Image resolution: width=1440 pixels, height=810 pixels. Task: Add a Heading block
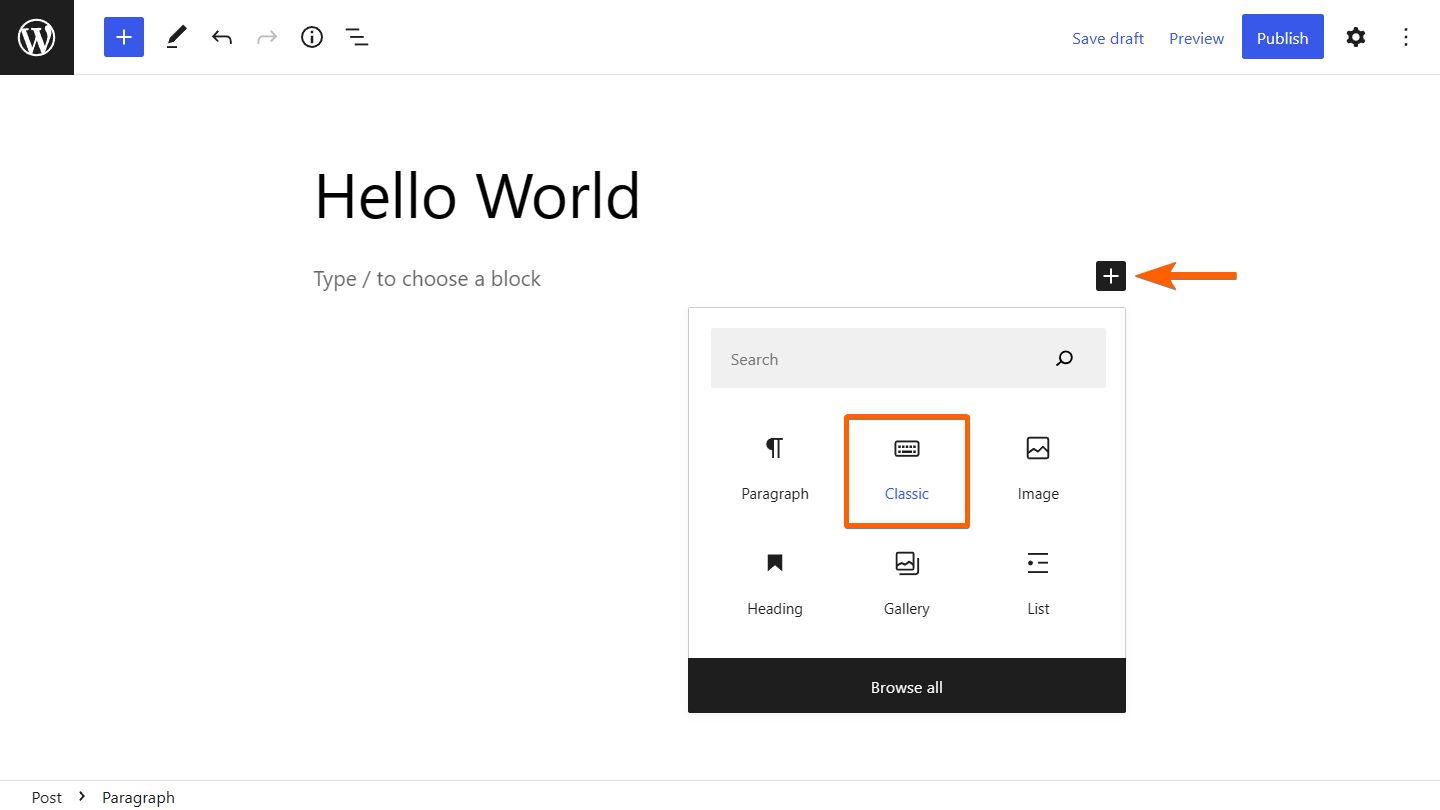tap(775, 583)
